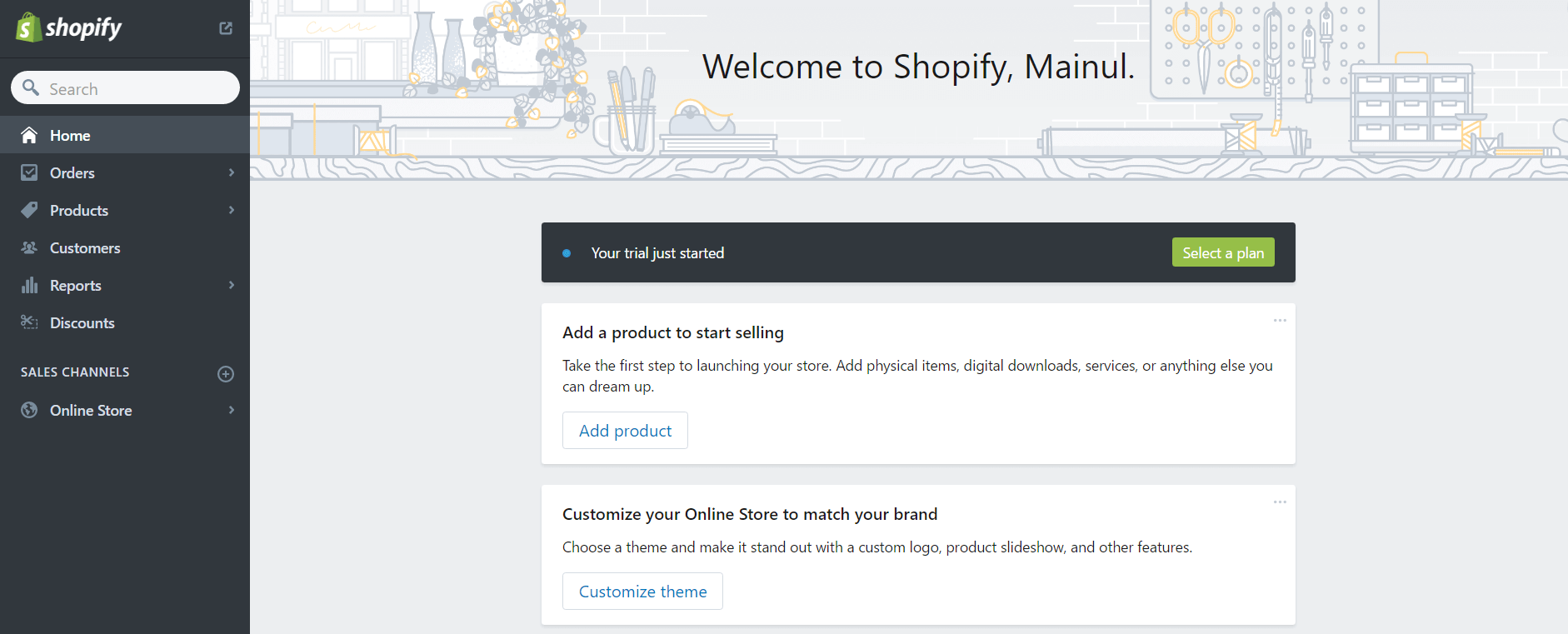
Task: Click the blue dot in trial banner
Action: 567,252
